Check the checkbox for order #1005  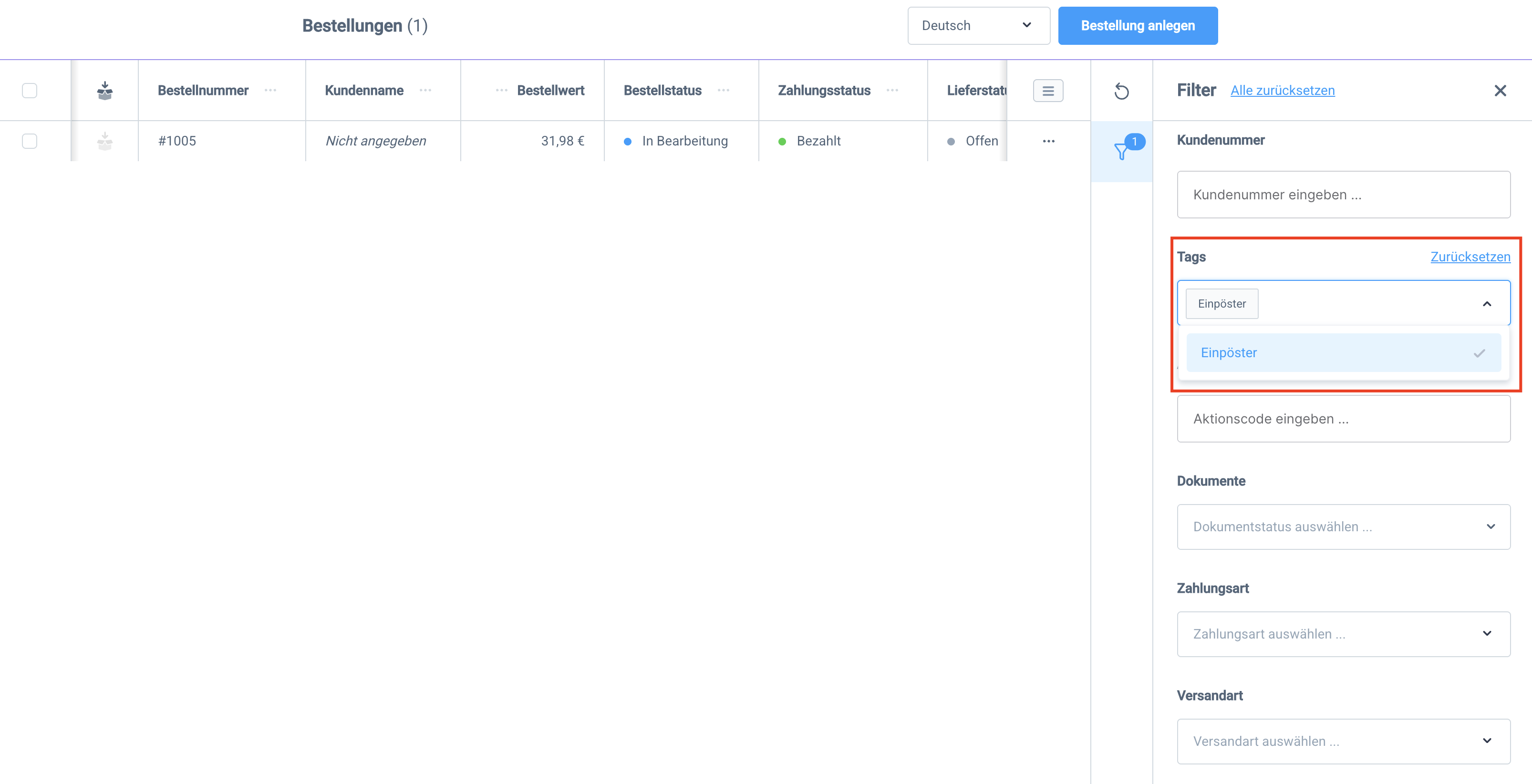(x=29, y=141)
